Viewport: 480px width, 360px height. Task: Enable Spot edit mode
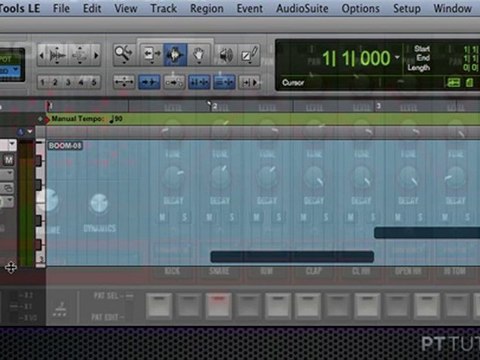point(7,60)
